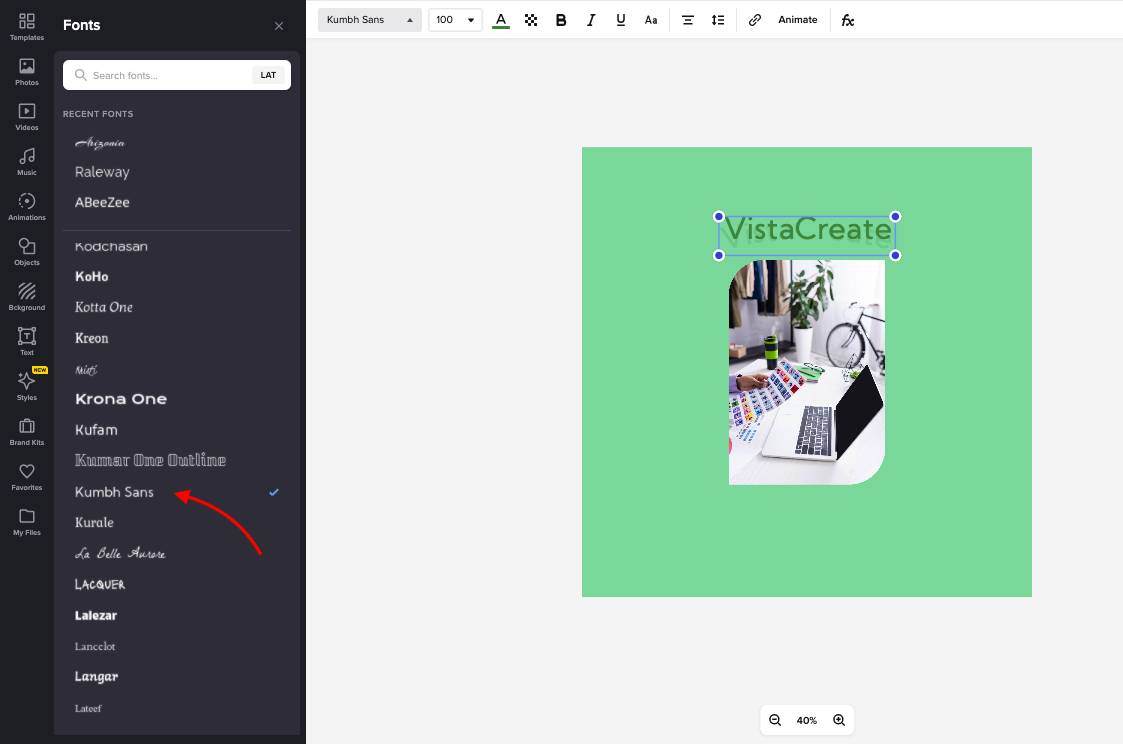Select the Raleway recent font
1123x744 pixels.
(x=102, y=172)
